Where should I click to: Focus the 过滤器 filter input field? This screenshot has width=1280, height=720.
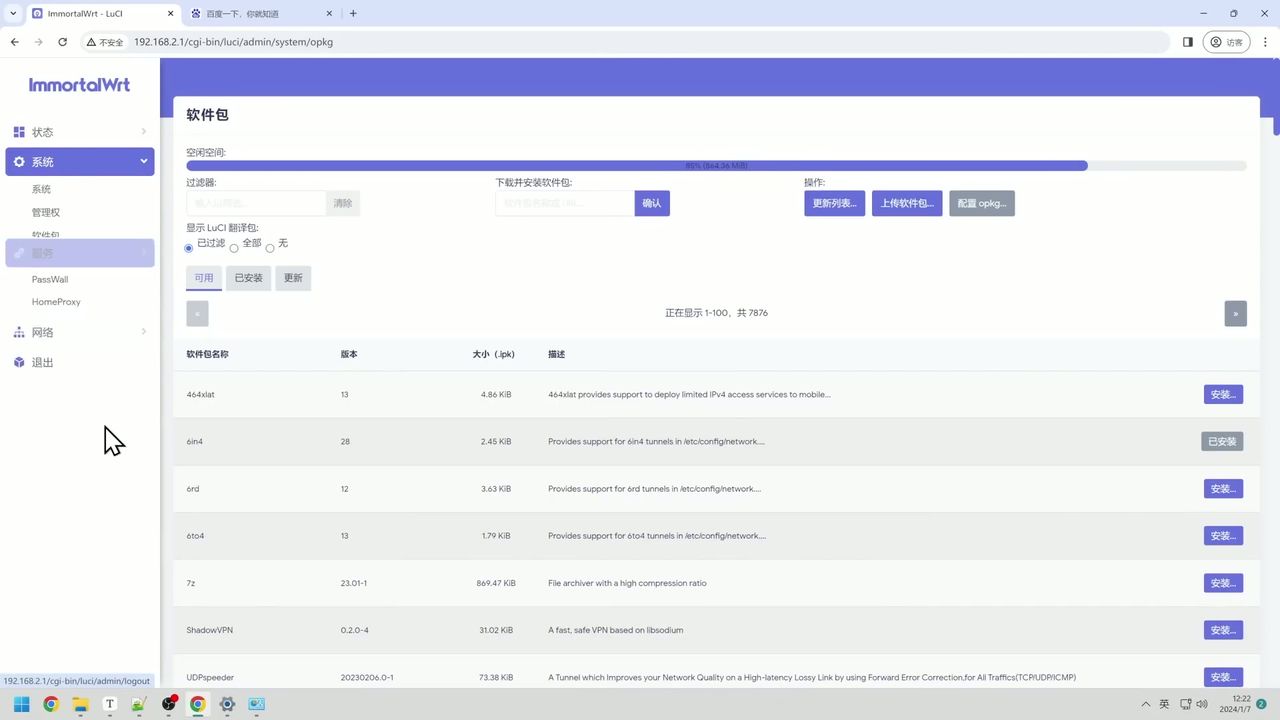coord(256,204)
